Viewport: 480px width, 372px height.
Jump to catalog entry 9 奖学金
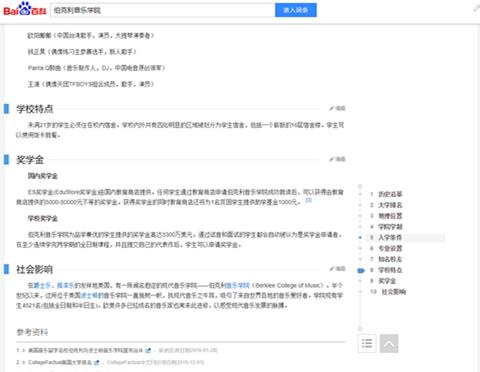point(387,281)
